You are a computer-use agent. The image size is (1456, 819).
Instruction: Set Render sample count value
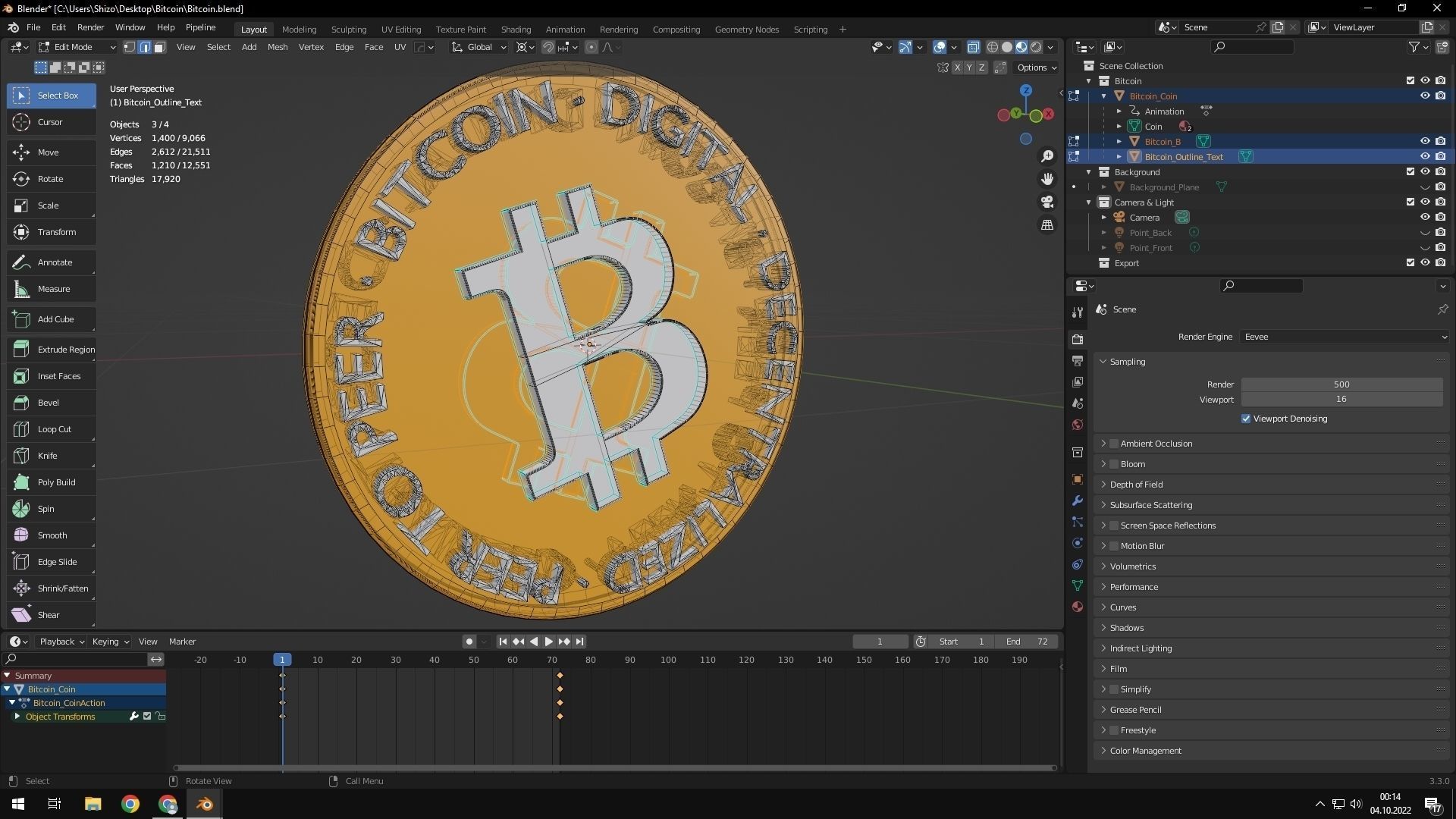click(x=1341, y=384)
